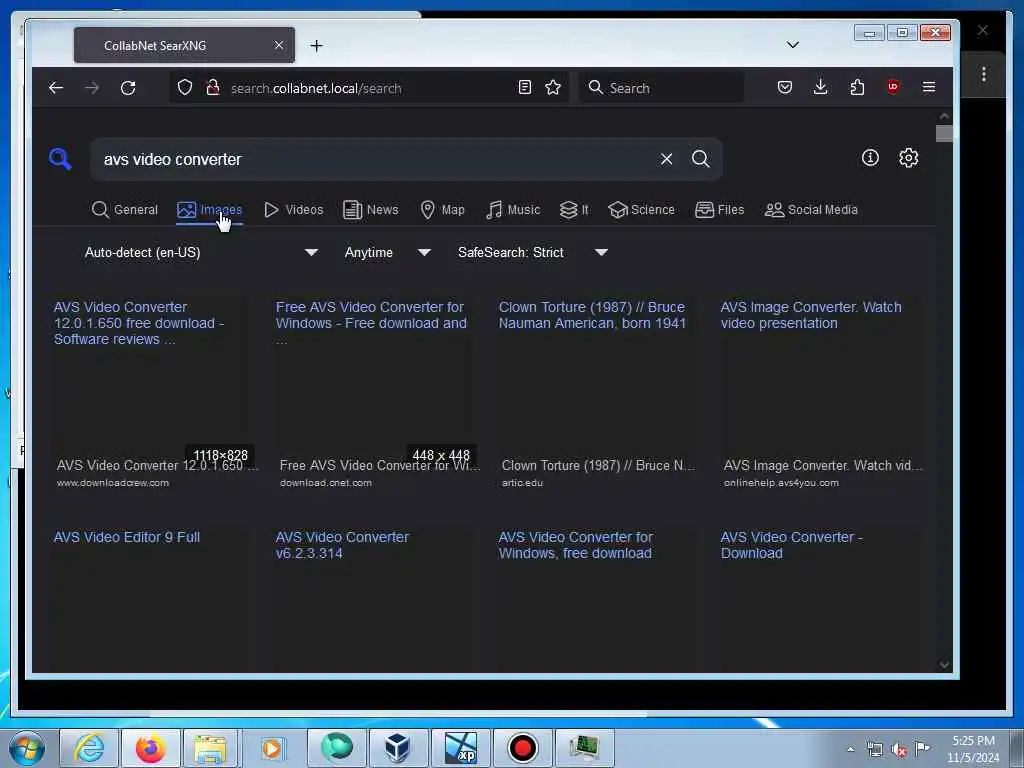
Task: Open the tracking protection shield icon
Action: pos(185,88)
